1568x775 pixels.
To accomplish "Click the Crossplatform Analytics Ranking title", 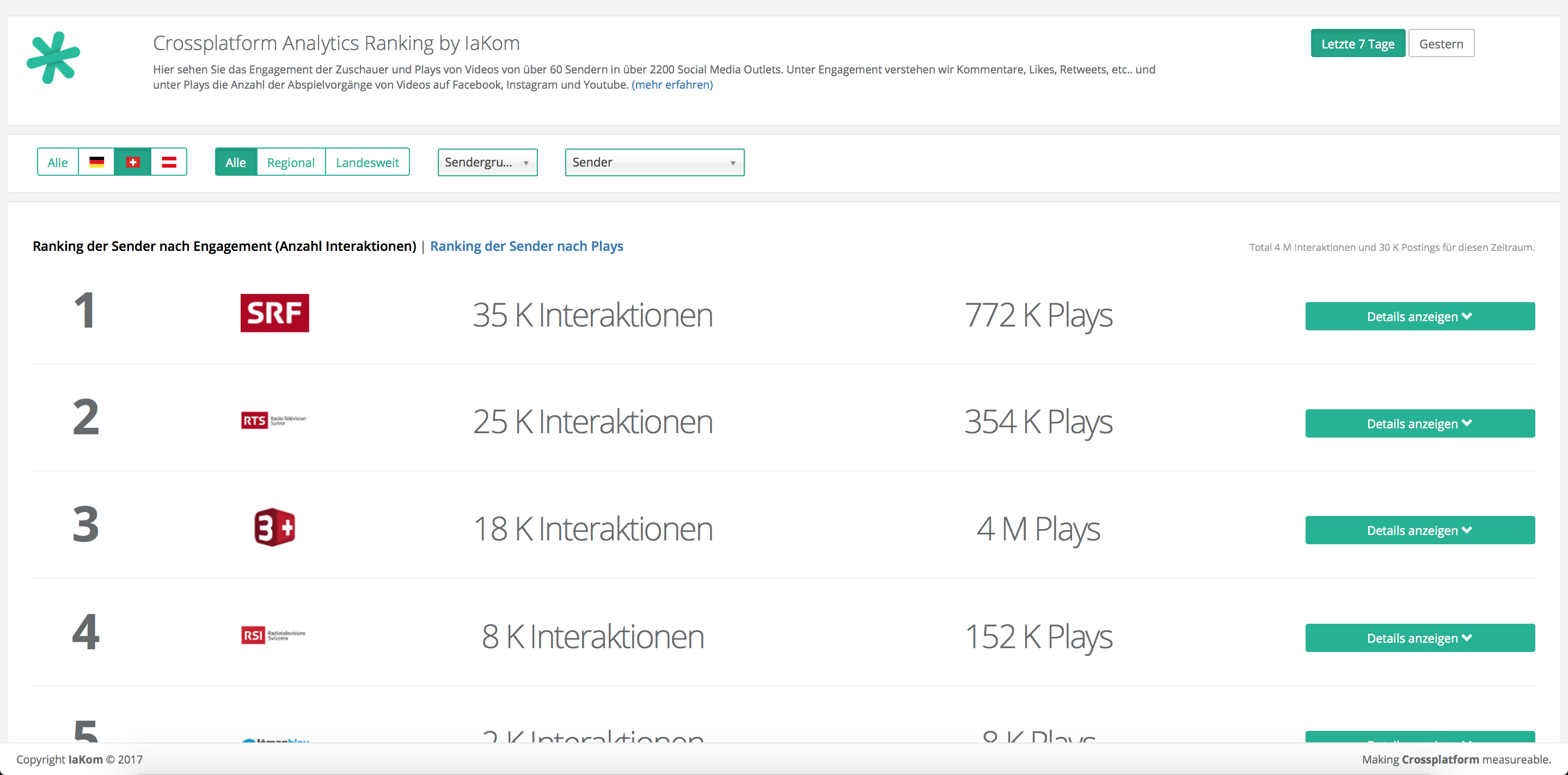I will click(336, 43).
